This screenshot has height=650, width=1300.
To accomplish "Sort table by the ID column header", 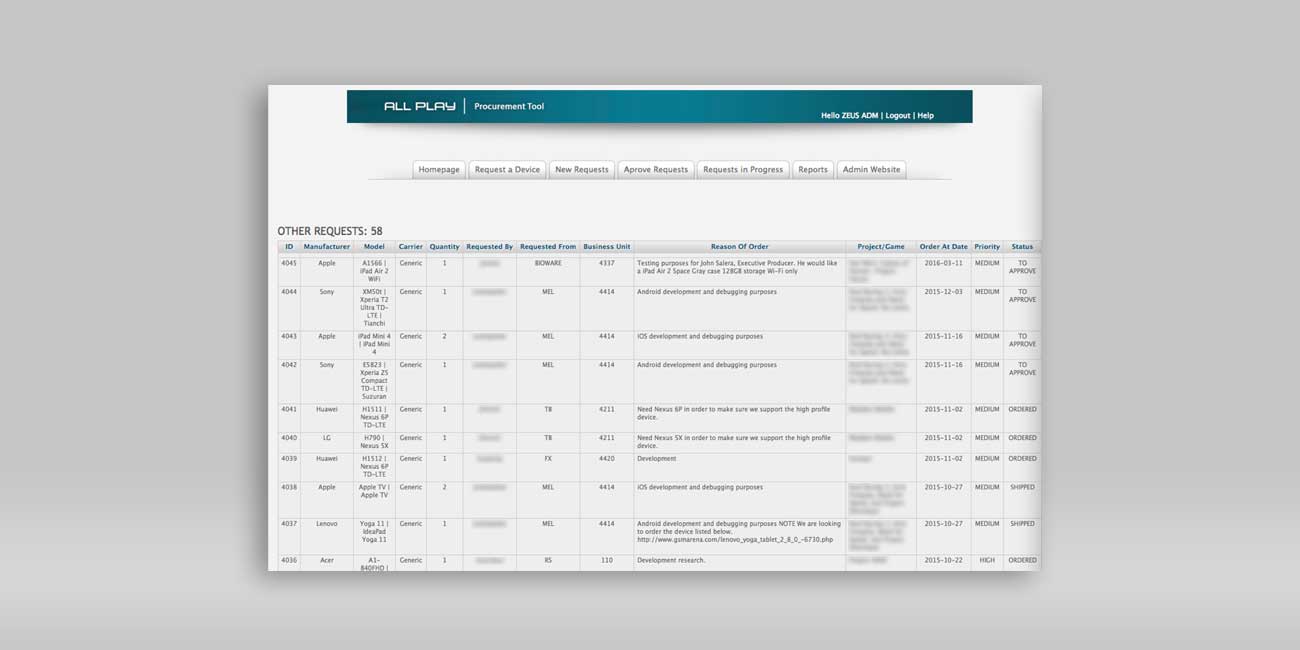I will click(x=289, y=247).
